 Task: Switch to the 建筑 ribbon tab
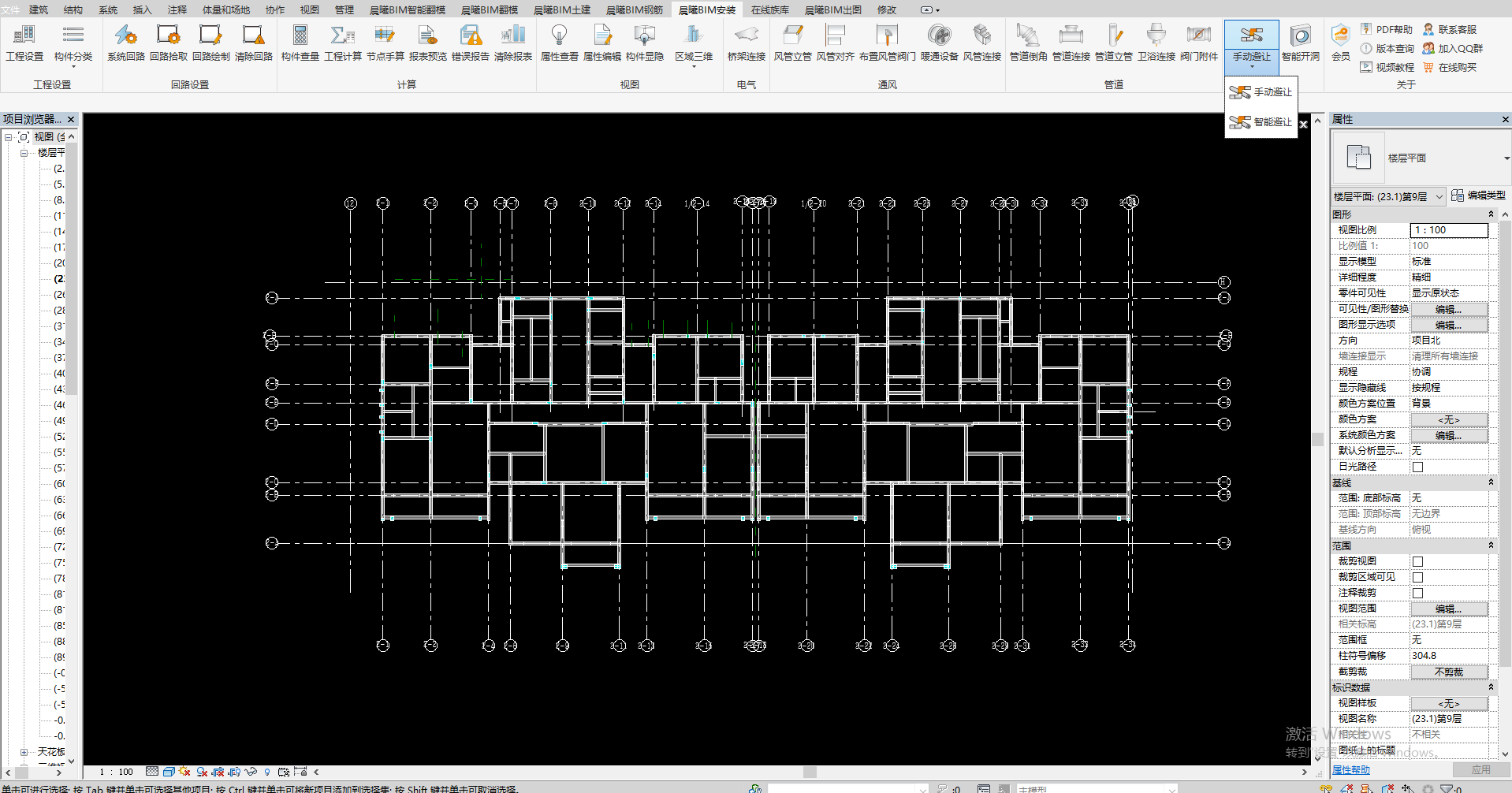(39, 9)
